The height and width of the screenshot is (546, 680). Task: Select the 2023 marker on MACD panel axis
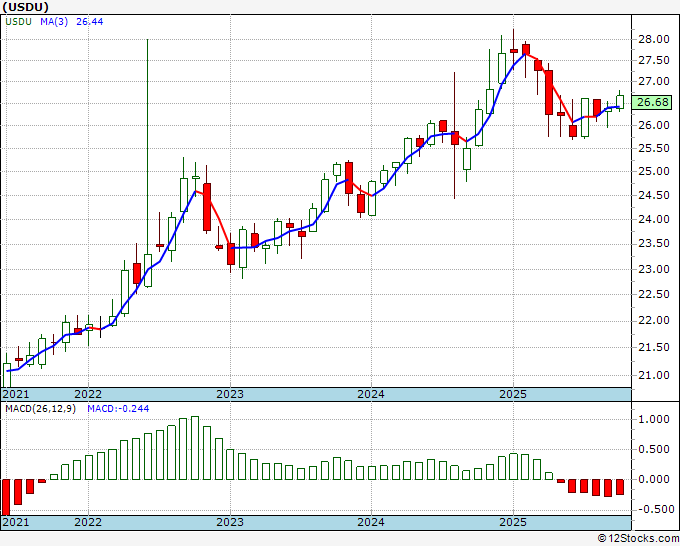click(230, 522)
